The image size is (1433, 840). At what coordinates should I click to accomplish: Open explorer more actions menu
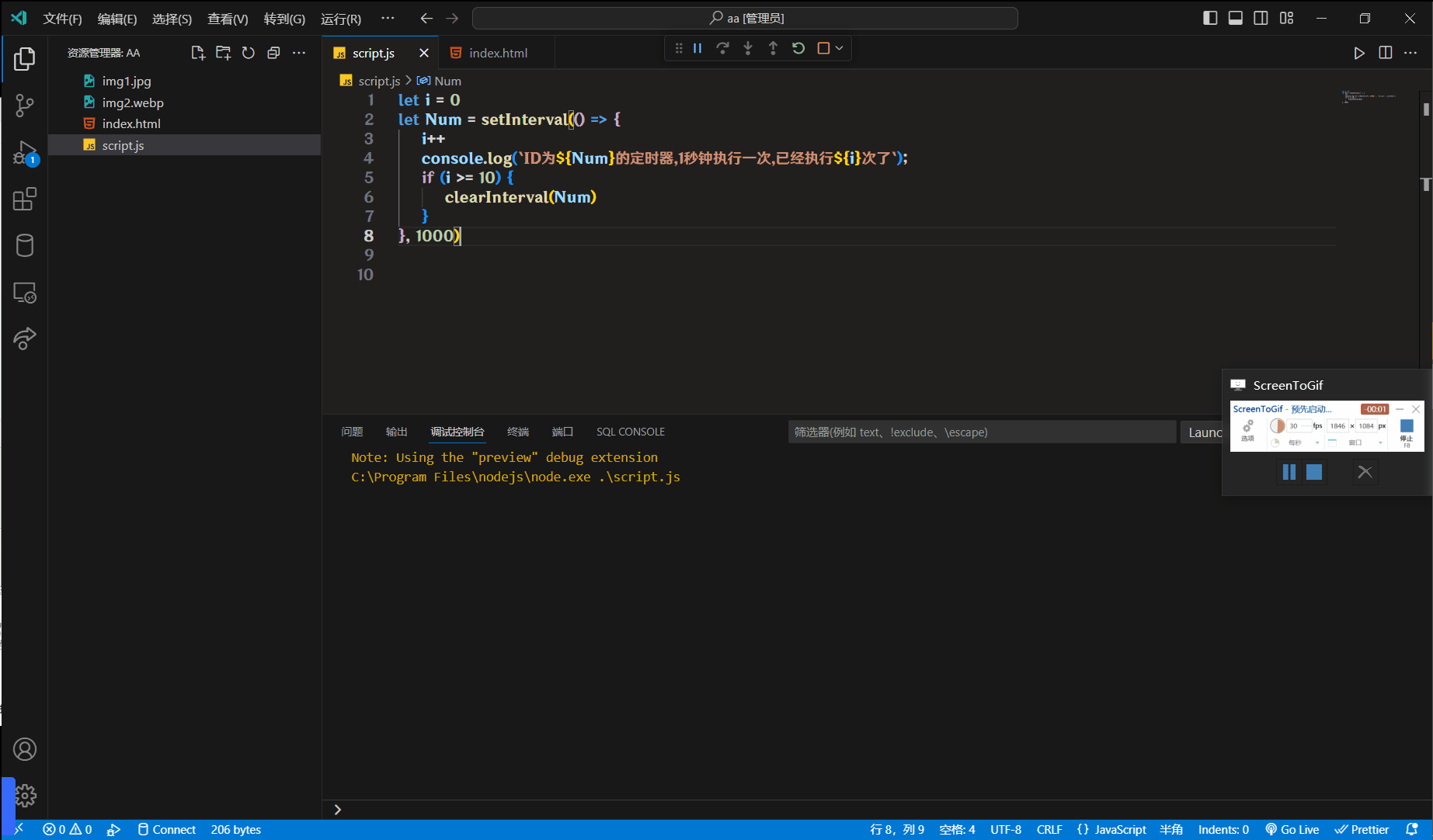coord(299,53)
